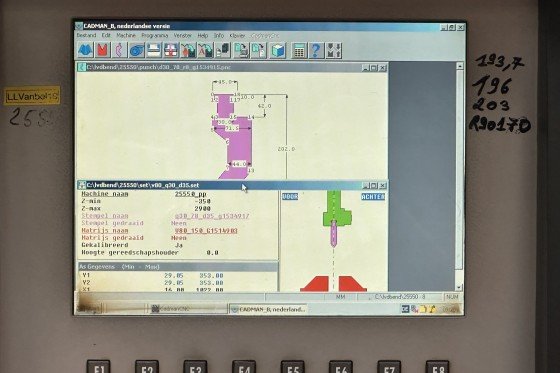Click the Stempel naam link
The width and height of the screenshot is (560, 373).
point(105,216)
